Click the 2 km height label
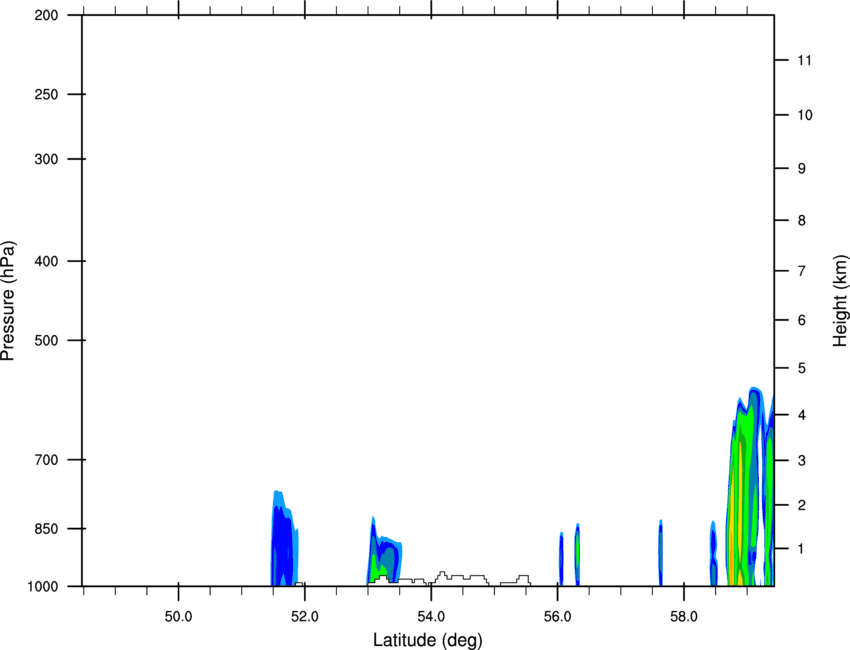This screenshot has width=850, height=650. pyautogui.click(x=801, y=505)
